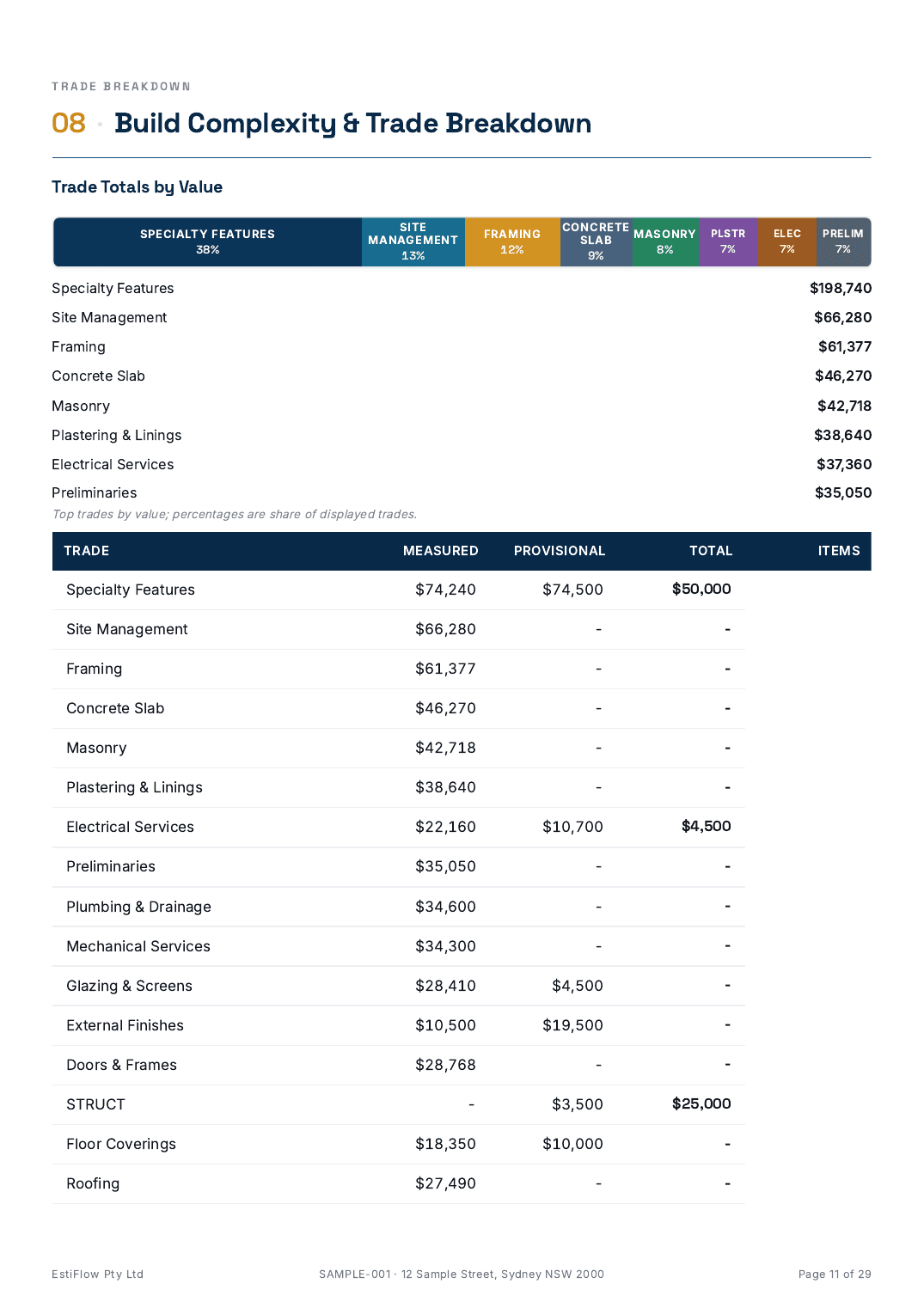This screenshot has height=1308, width=924.
Task: Click the 'ITEMS' column header
Action: point(839,551)
